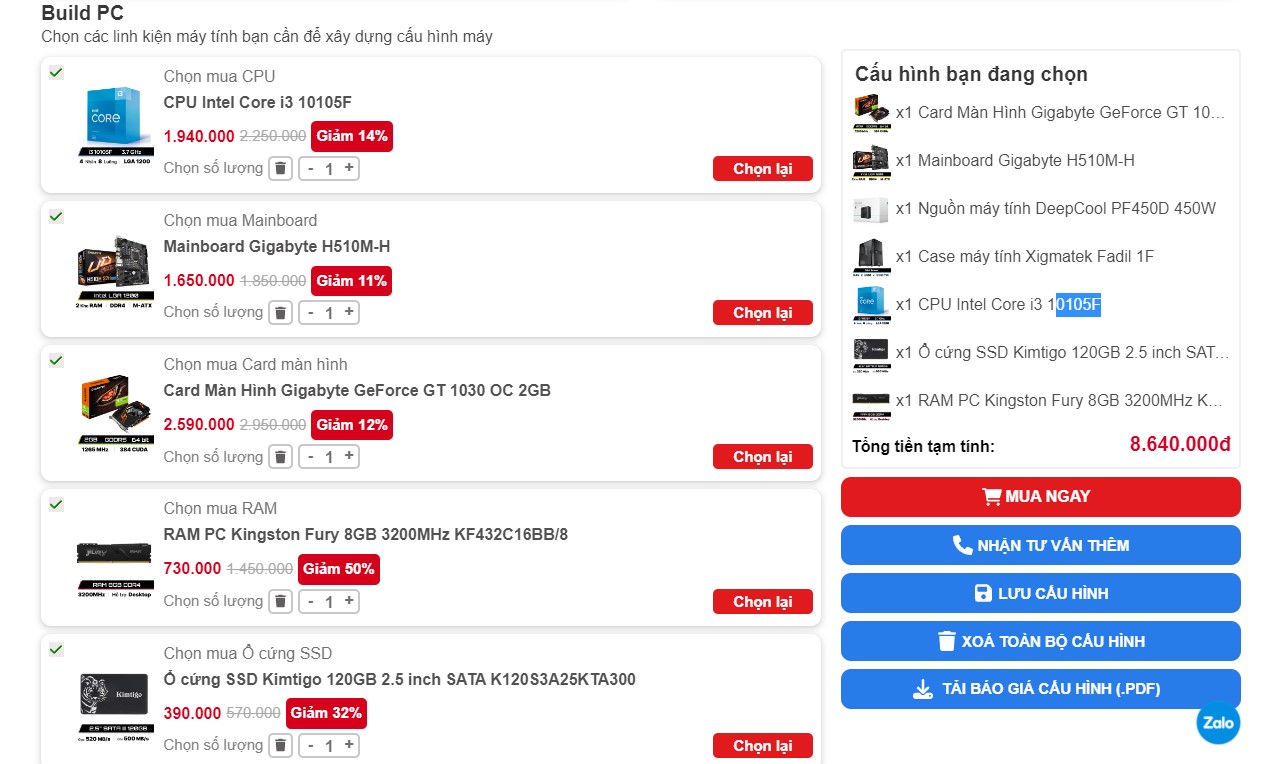Open Mainboard Gigabyte H510M-H product title
1276x764 pixels.
[x=277, y=246]
